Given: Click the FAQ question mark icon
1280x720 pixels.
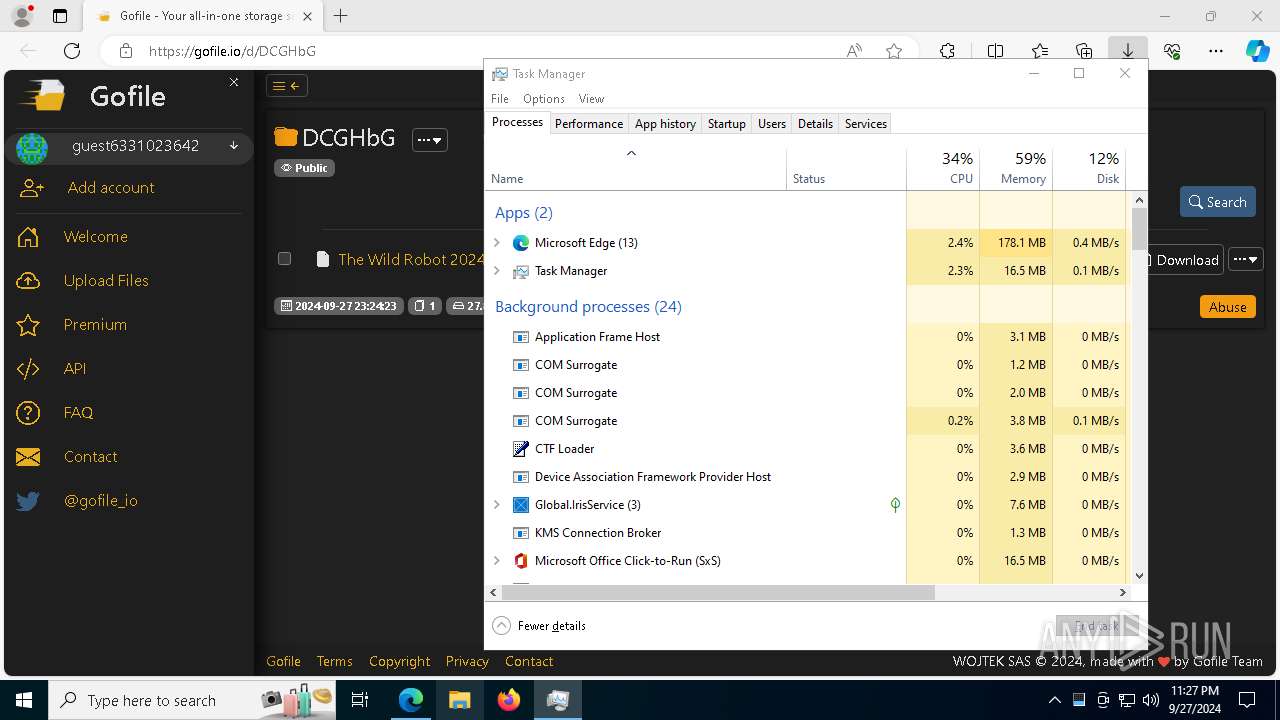Looking at the screenshot, I should [x=28, y=413].
